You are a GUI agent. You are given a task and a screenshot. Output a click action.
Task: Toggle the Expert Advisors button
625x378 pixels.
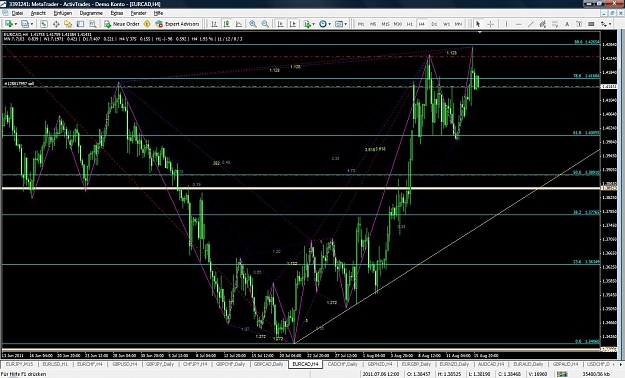177,24
